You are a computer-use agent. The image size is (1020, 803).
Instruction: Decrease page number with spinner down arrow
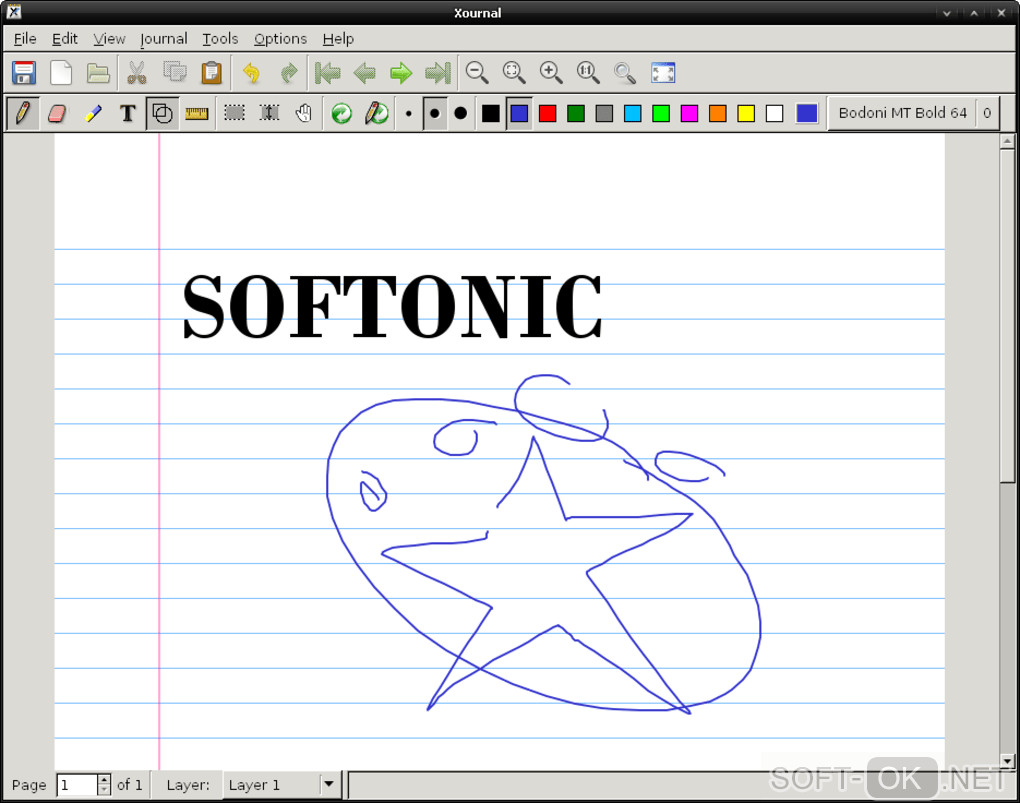[104, 790]
